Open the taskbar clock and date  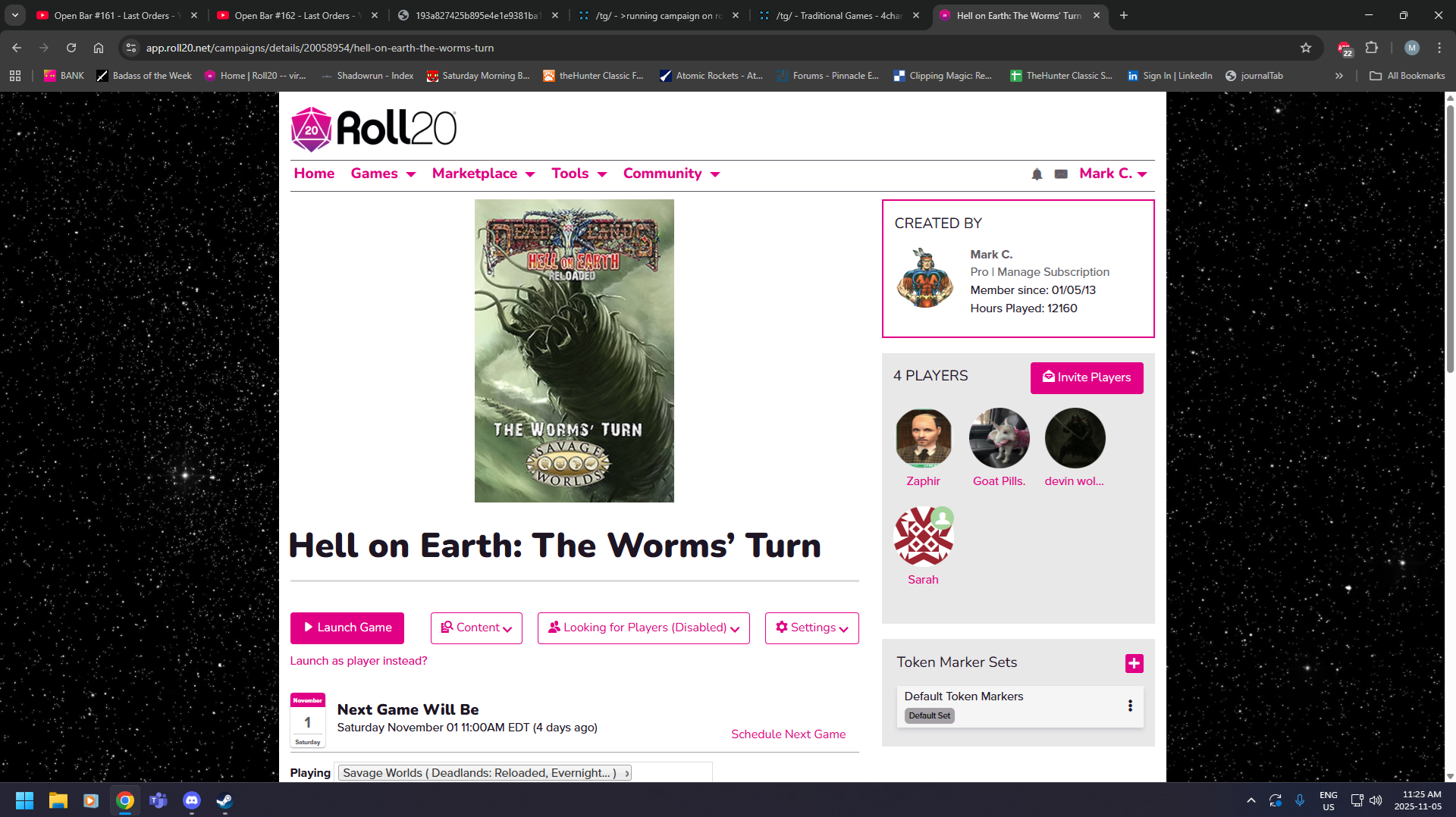click(1418, 800)
